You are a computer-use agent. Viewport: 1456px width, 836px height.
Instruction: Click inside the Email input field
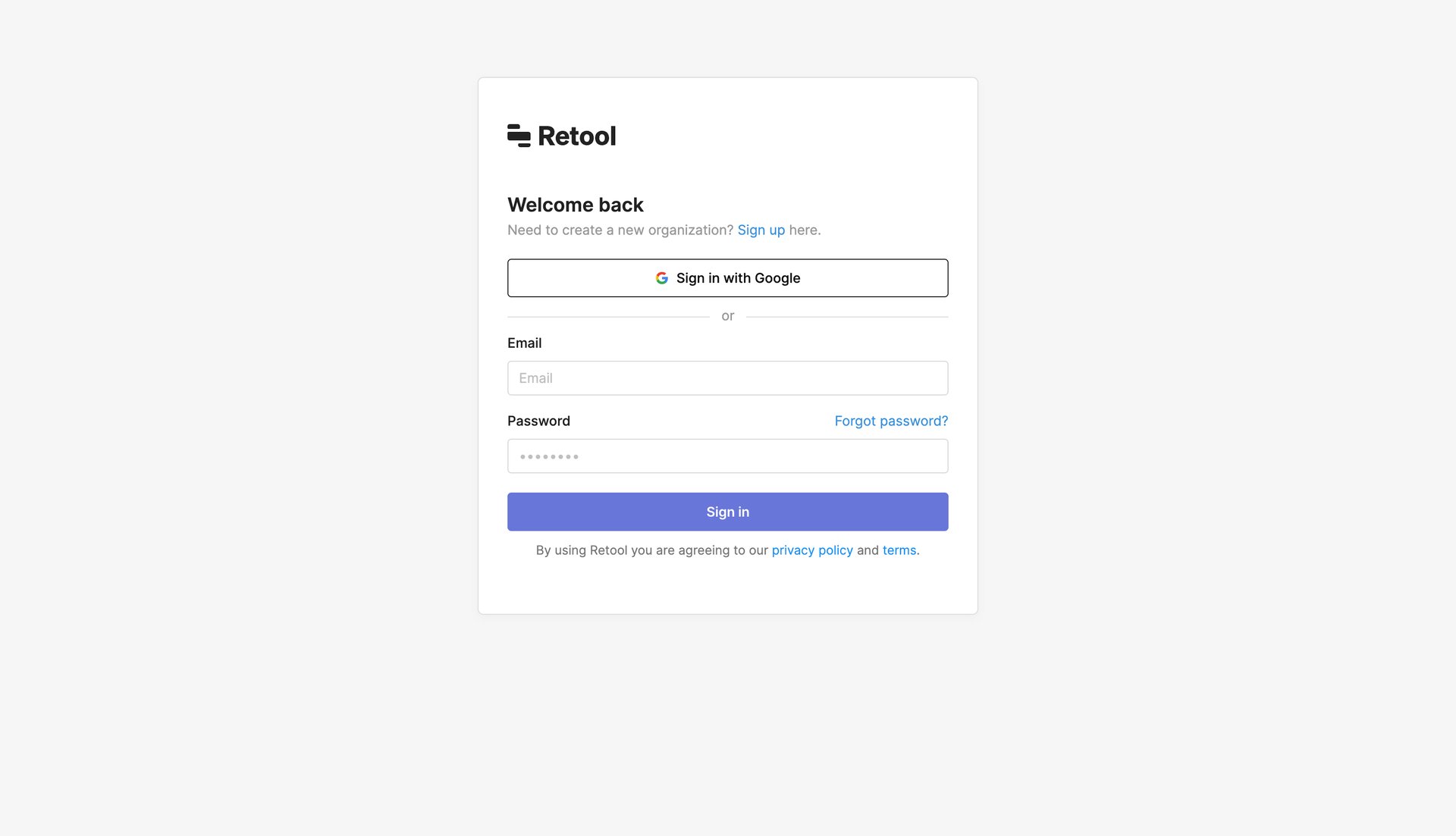727,377
